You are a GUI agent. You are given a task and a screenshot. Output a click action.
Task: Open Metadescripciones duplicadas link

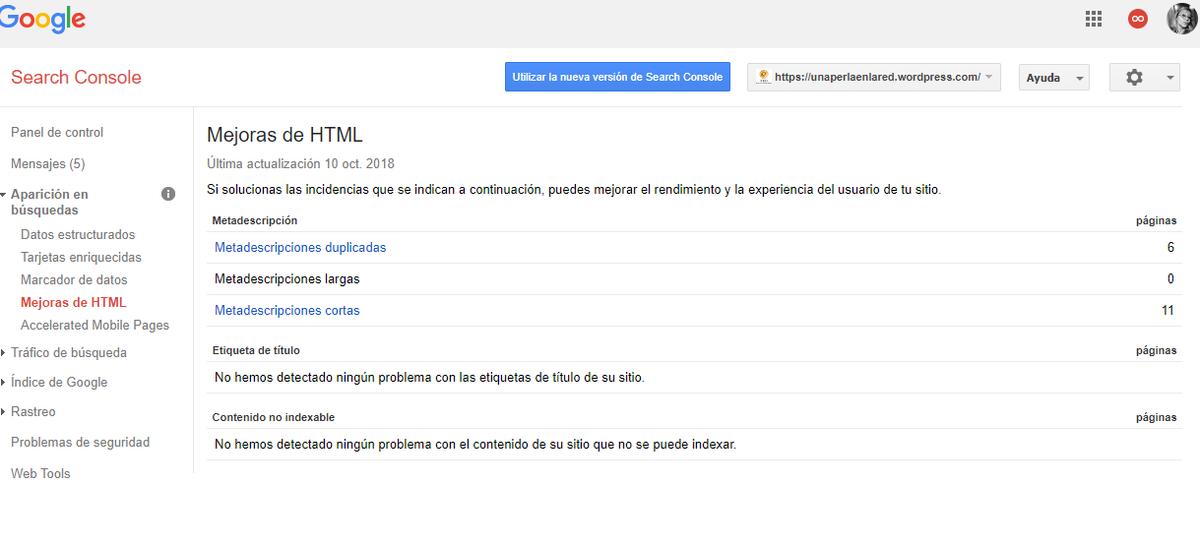pyautogui.click(x=300, y=247)
